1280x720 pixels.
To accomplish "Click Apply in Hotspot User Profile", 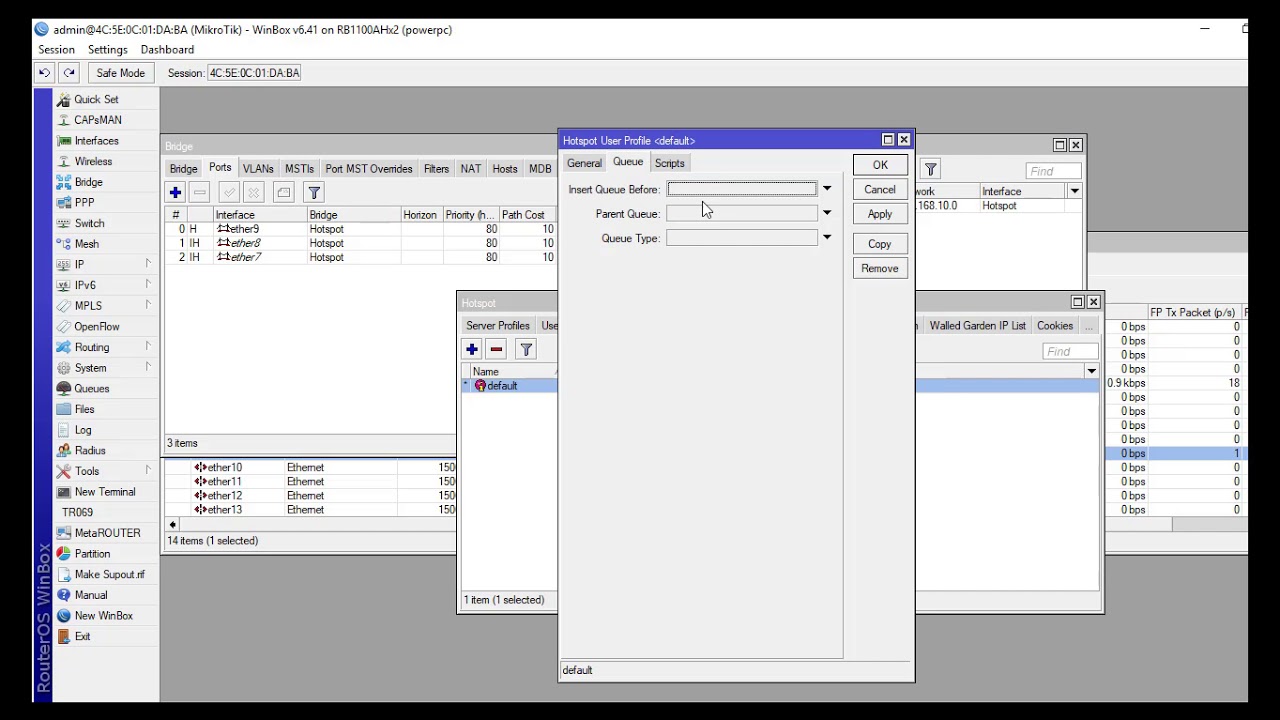I will 880,214.
